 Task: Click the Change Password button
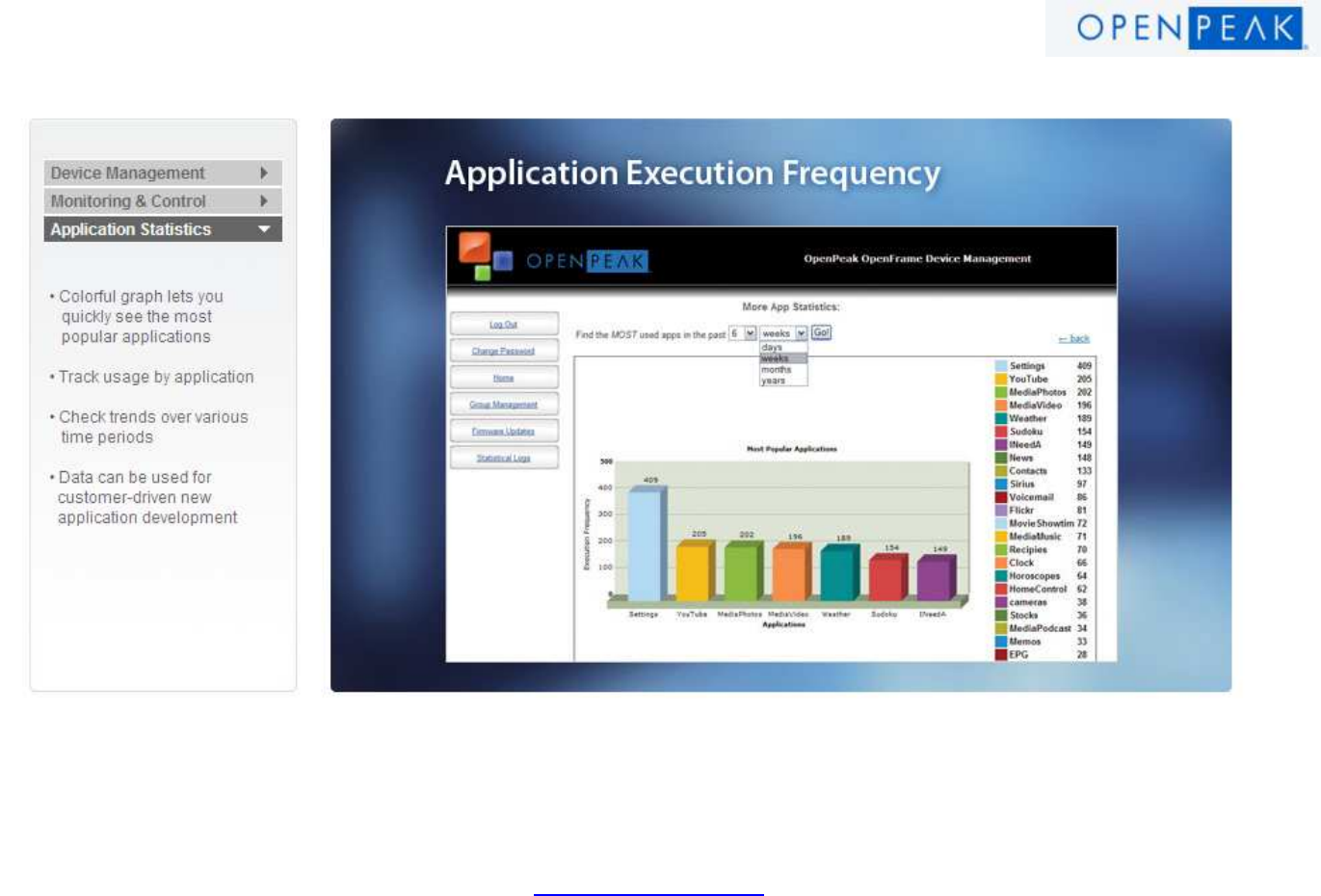pyautogui.click(x=504, y=352)
